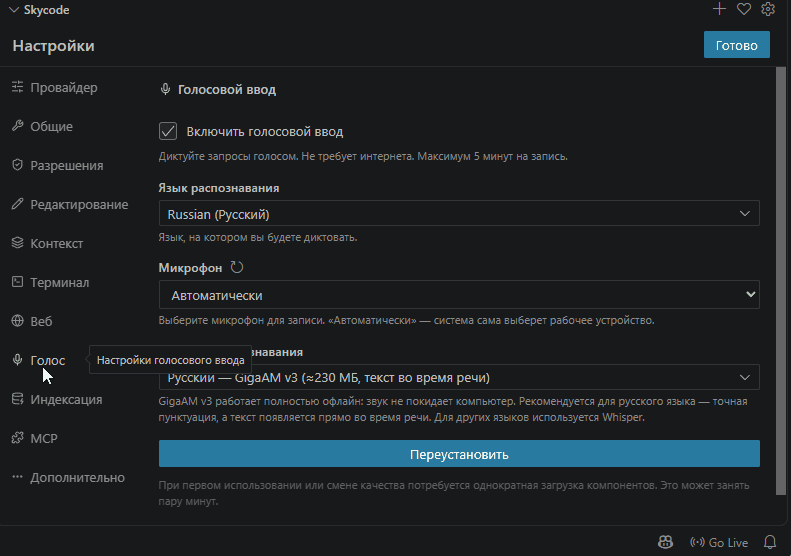791x556 pixels.
Task: Click the Язык распознавания label
Action: pos(218,188)
